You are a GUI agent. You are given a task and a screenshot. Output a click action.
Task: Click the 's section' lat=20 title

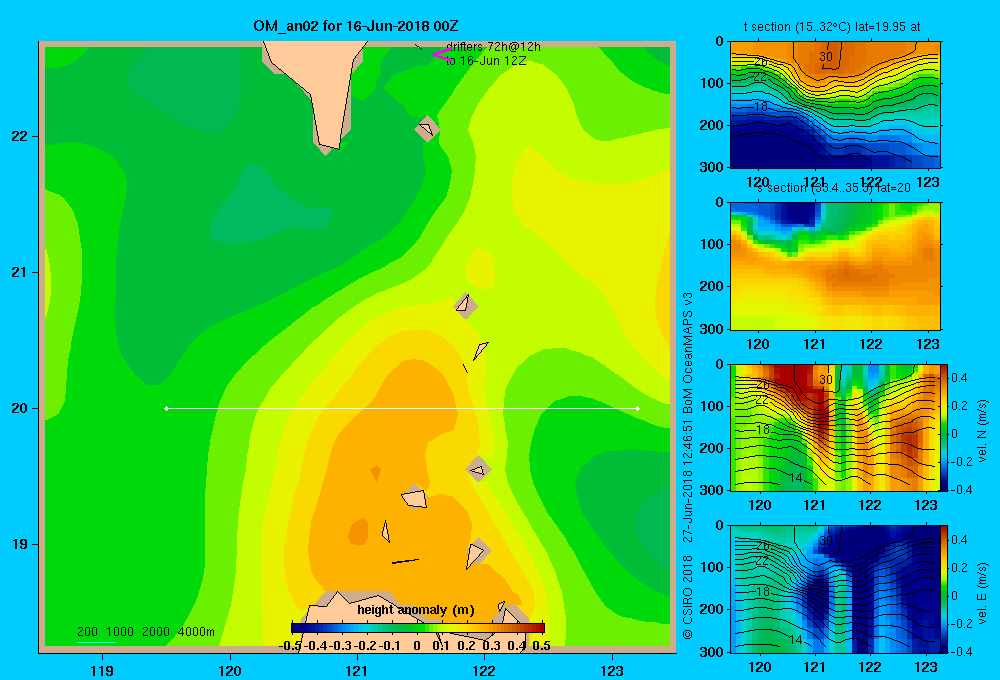pyautogui.click(x=834, y=188)
